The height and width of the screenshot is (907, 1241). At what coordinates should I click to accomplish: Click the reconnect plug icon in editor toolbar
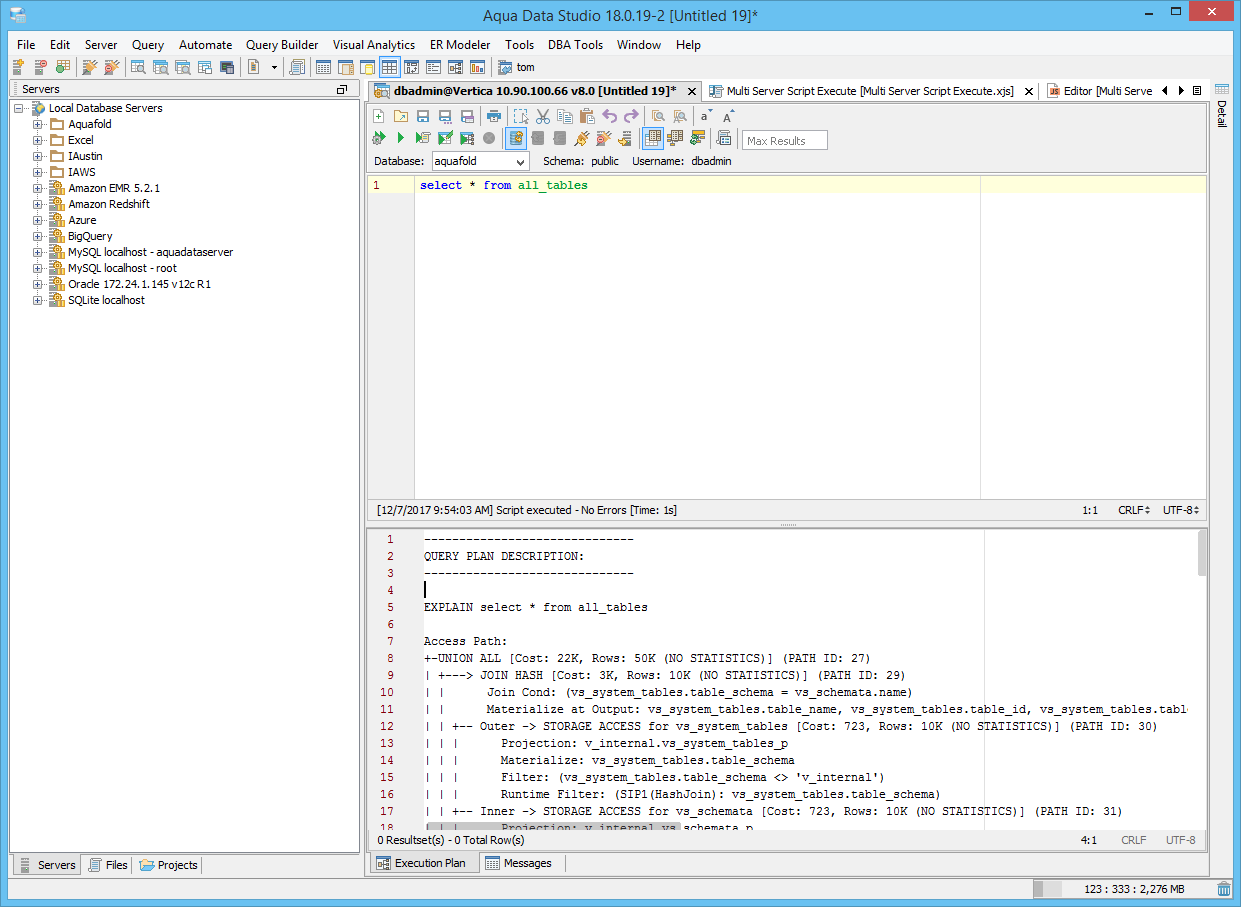(582, 138)
